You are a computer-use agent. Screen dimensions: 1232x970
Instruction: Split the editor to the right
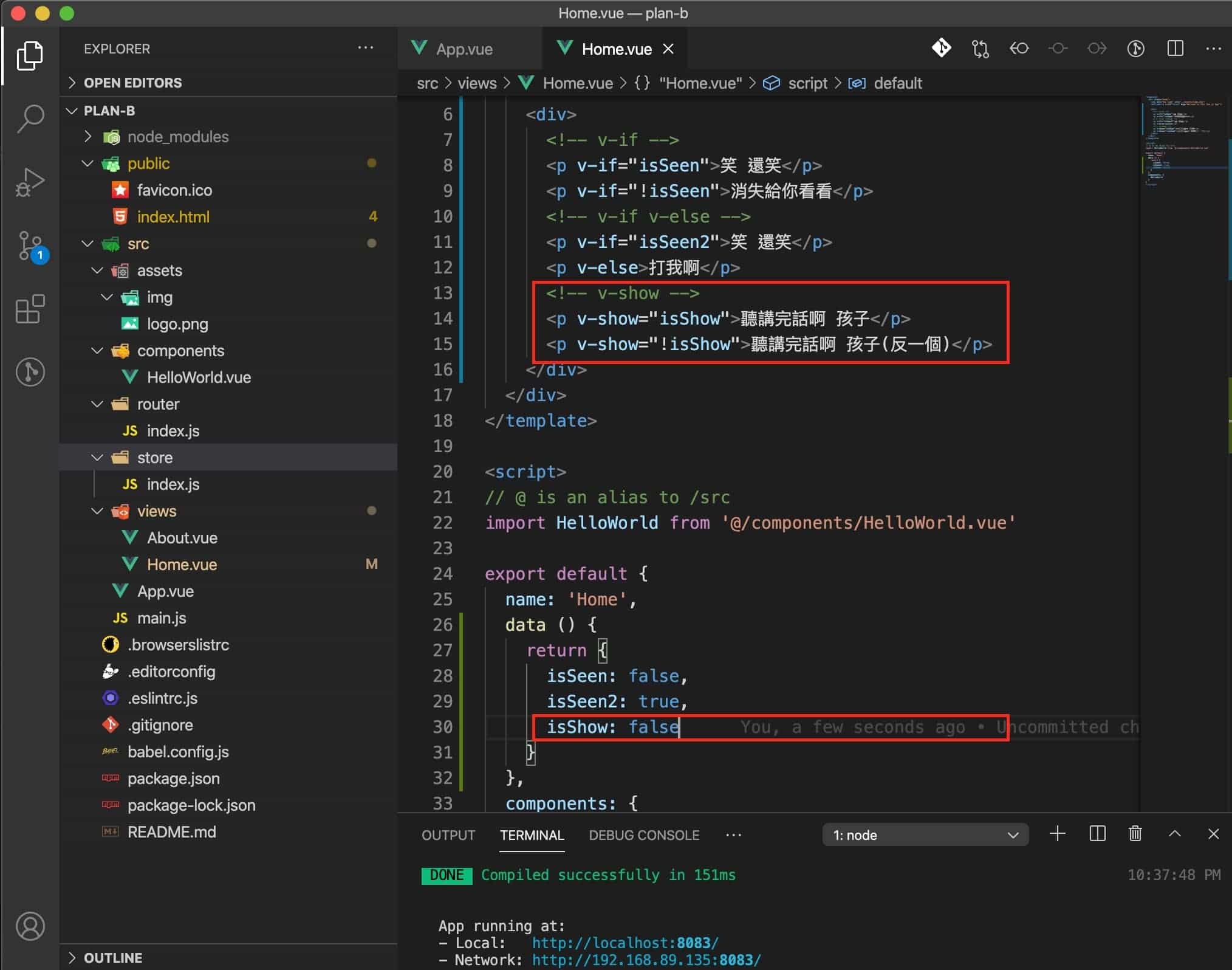click(x=1175, y=49)
